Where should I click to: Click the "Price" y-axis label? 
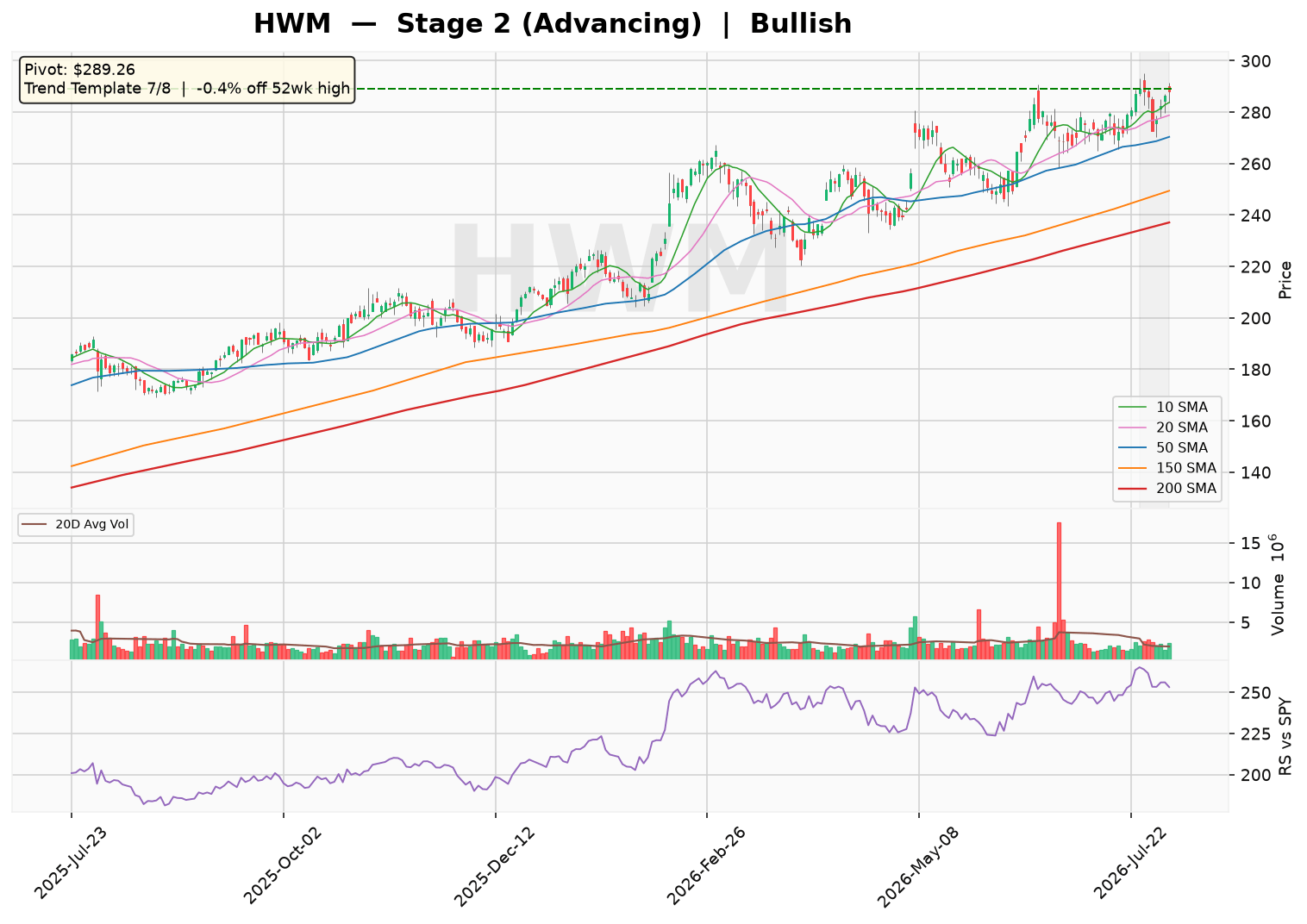click(1286, 280)
